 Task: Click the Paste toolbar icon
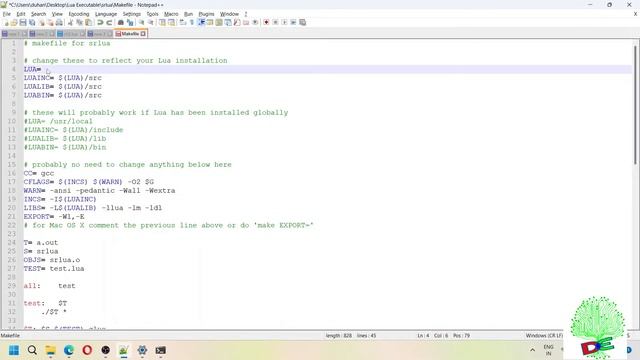(88, 22)
